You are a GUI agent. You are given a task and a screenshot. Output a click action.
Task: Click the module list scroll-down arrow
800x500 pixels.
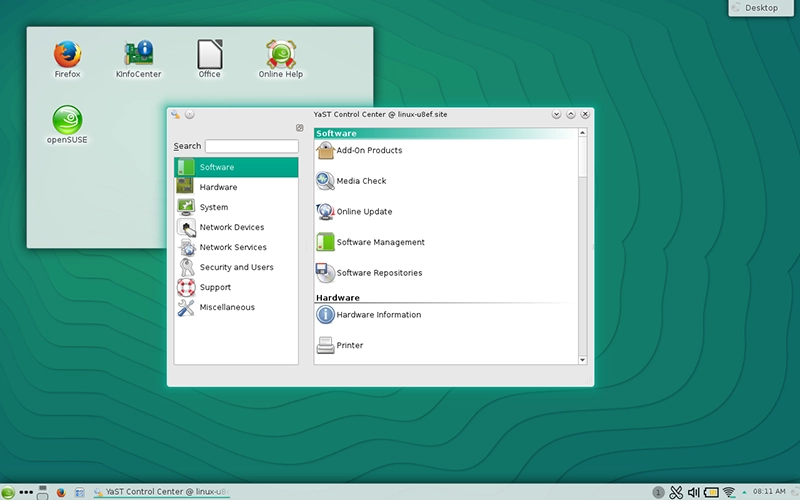click(583, 360)
